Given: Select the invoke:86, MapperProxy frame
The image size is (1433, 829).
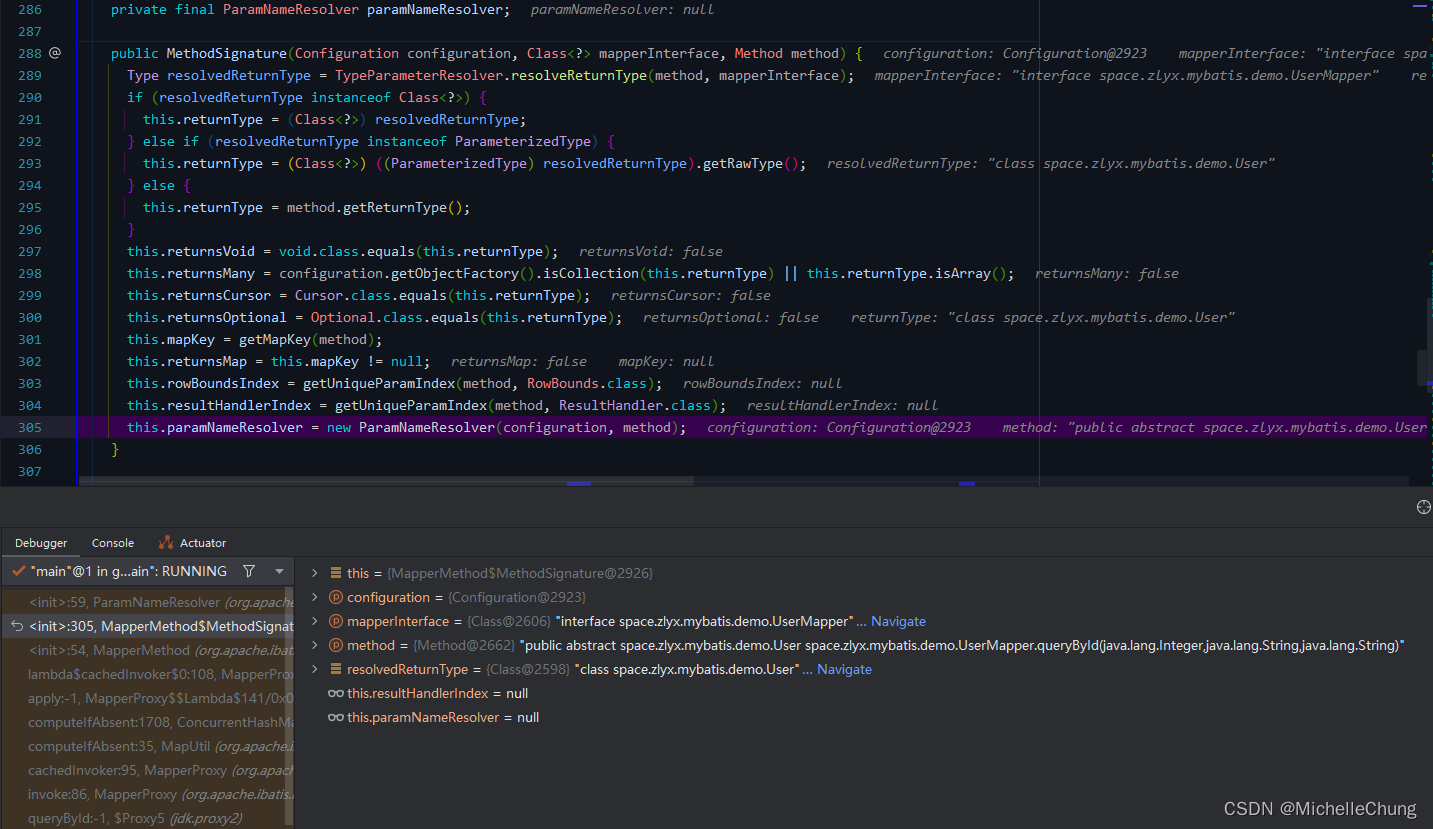Looking at the screenshot, I should tap(147, 794).
